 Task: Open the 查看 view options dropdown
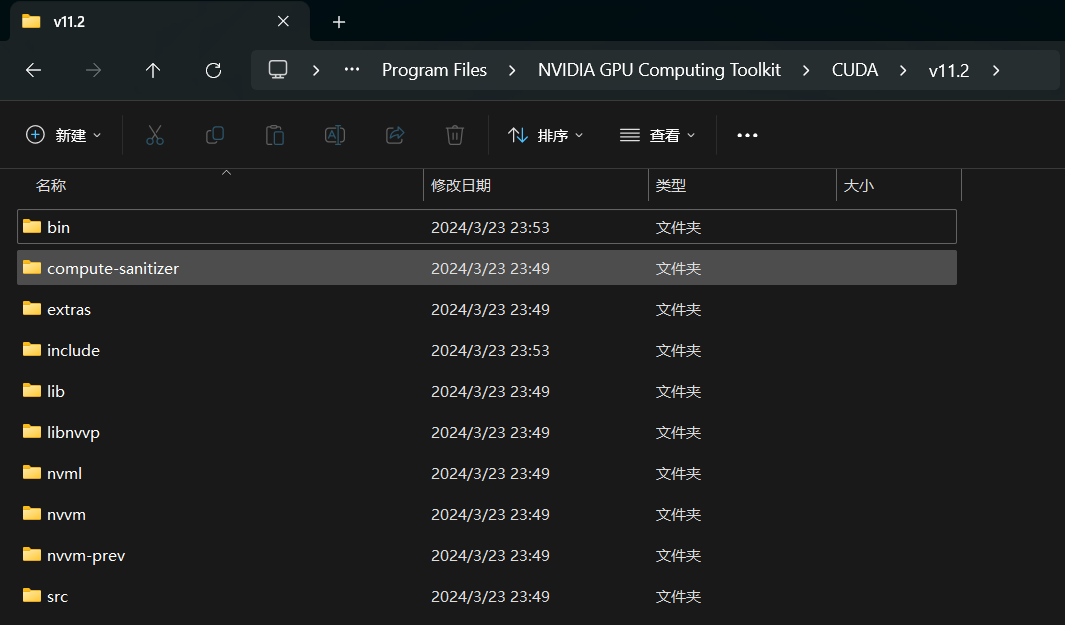(657, 135)
